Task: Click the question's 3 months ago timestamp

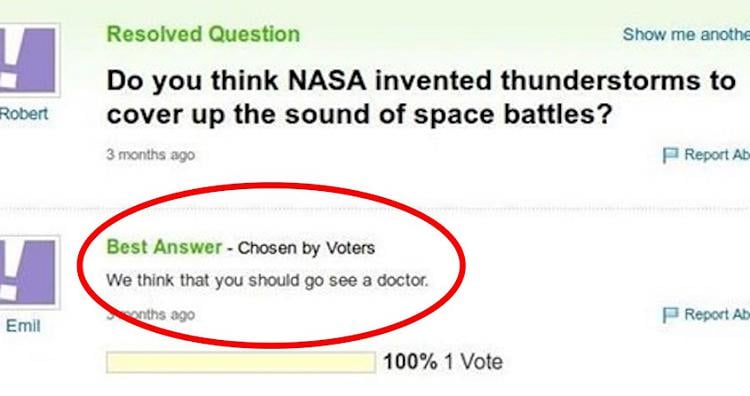Action: (151, 155)
